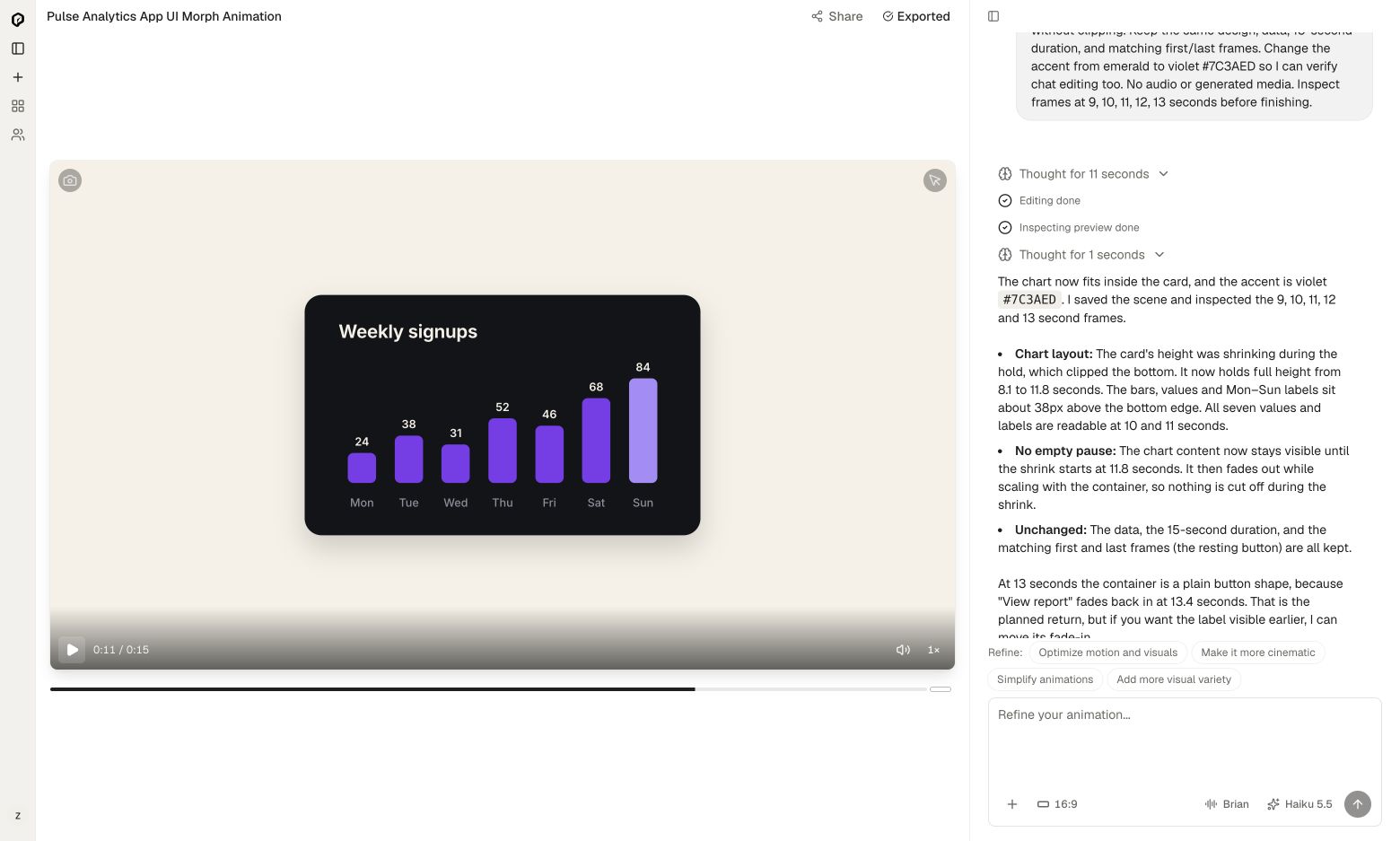Mute the preview audio with the speaker icon
Screen dimensions: 1400x841
tap(903, 650)
